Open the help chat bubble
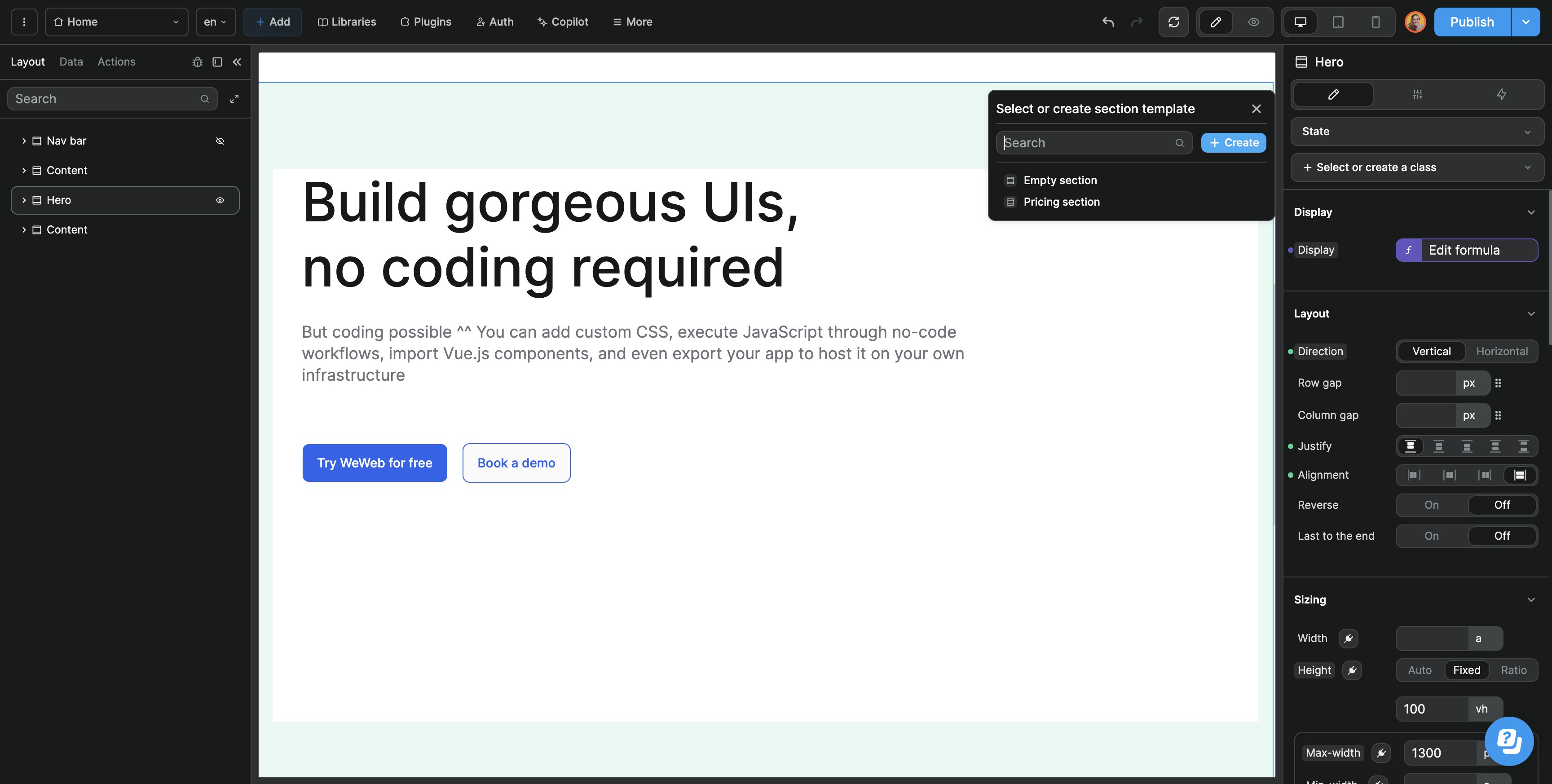The image size is (1552, 784). [1508, 740]
